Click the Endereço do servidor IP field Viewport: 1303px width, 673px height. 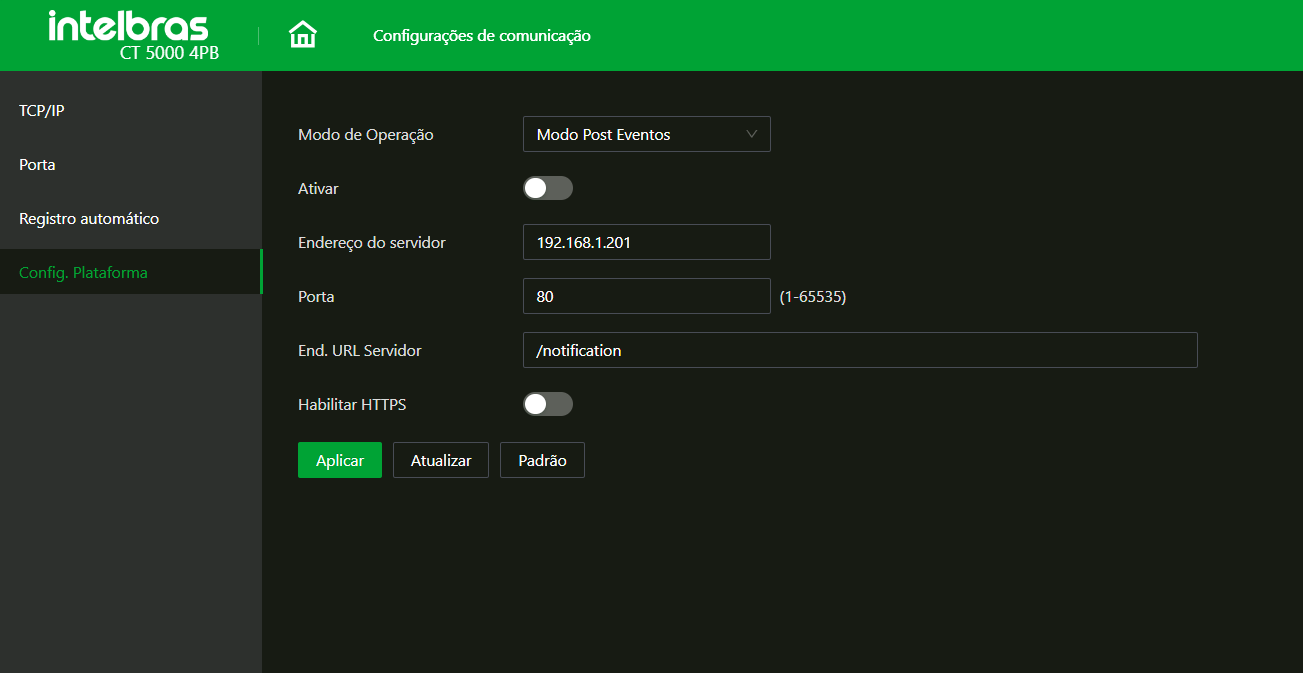coord(646,242)
